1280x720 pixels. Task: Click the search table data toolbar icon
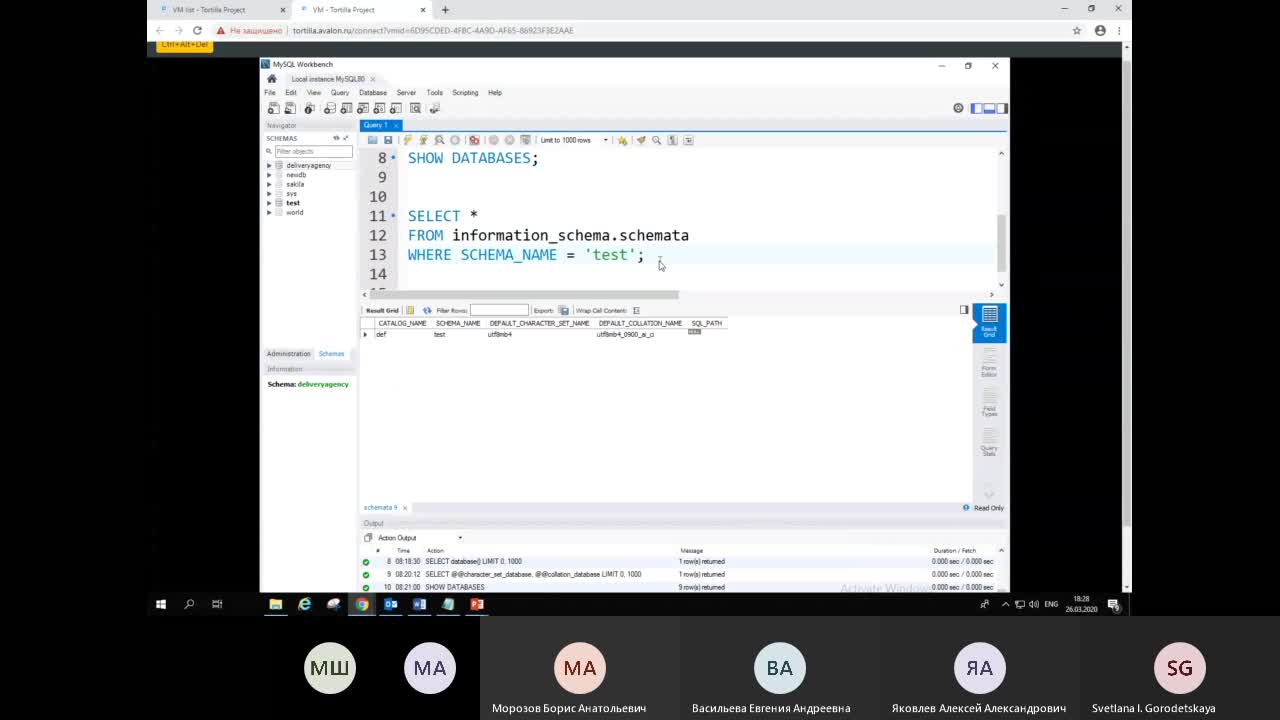[415, 108]
